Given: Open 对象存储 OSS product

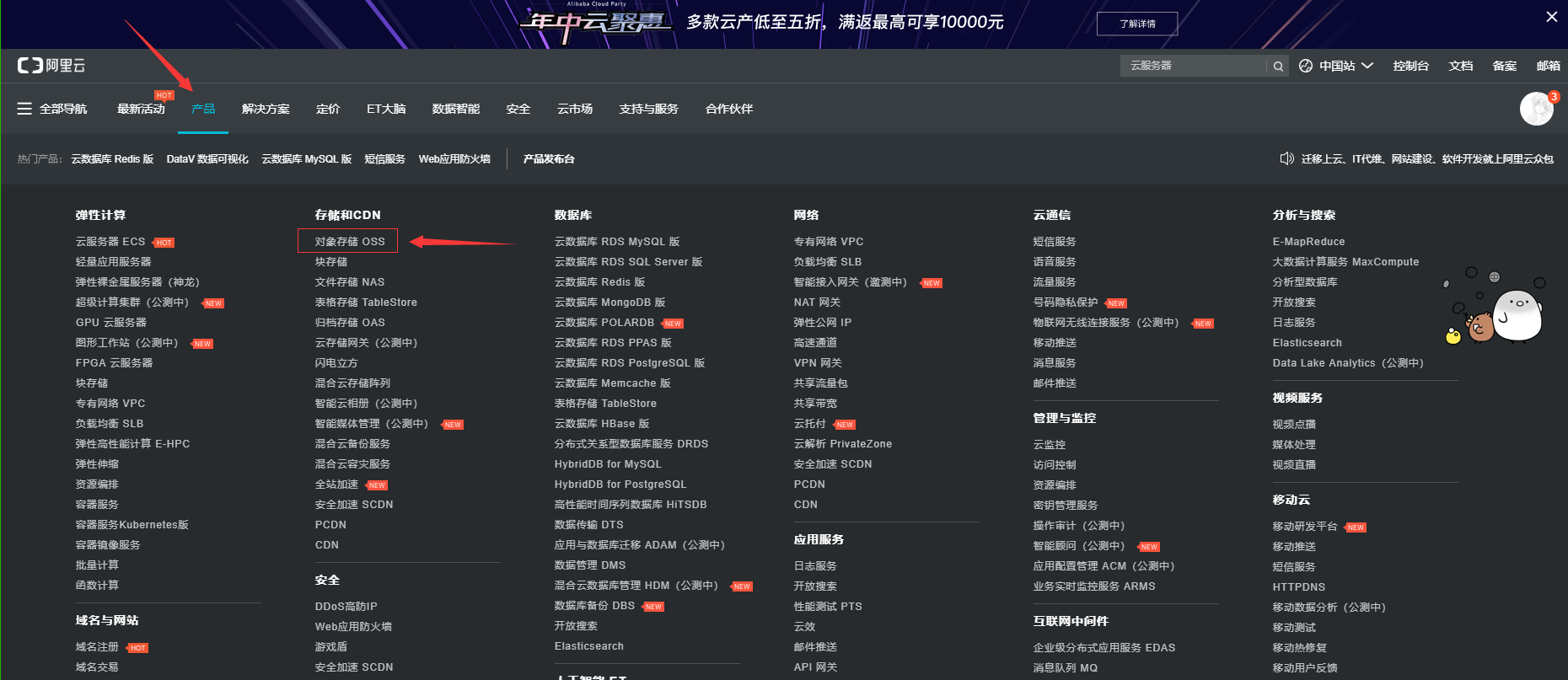Looking at the screenshot, I should pyautogui.click(x=350, y=242).
